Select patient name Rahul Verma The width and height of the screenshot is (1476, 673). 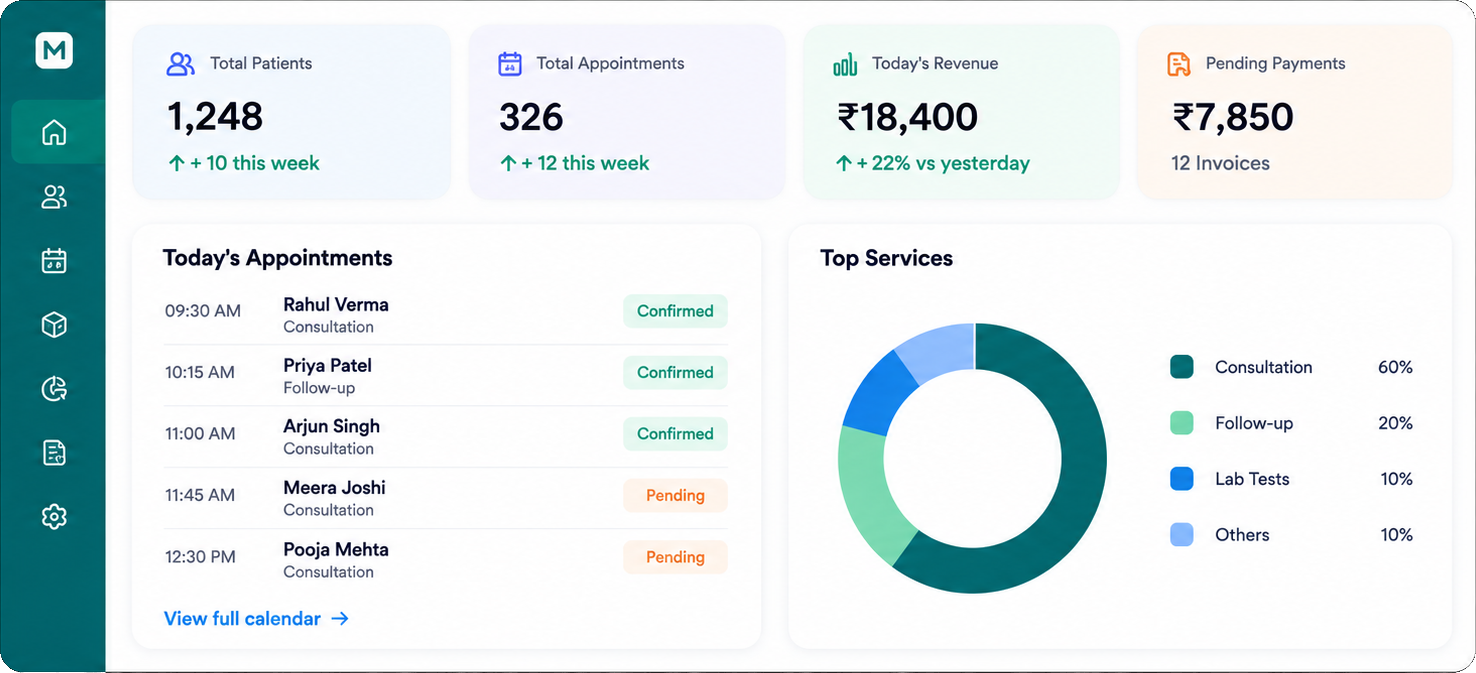pos(336,305)
